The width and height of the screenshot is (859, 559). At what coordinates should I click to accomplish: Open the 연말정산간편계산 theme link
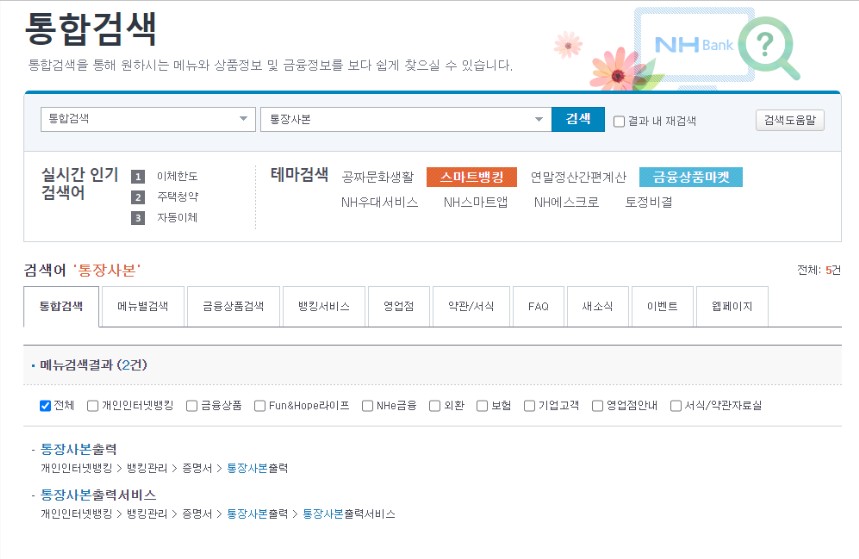(x=578, y=177)
